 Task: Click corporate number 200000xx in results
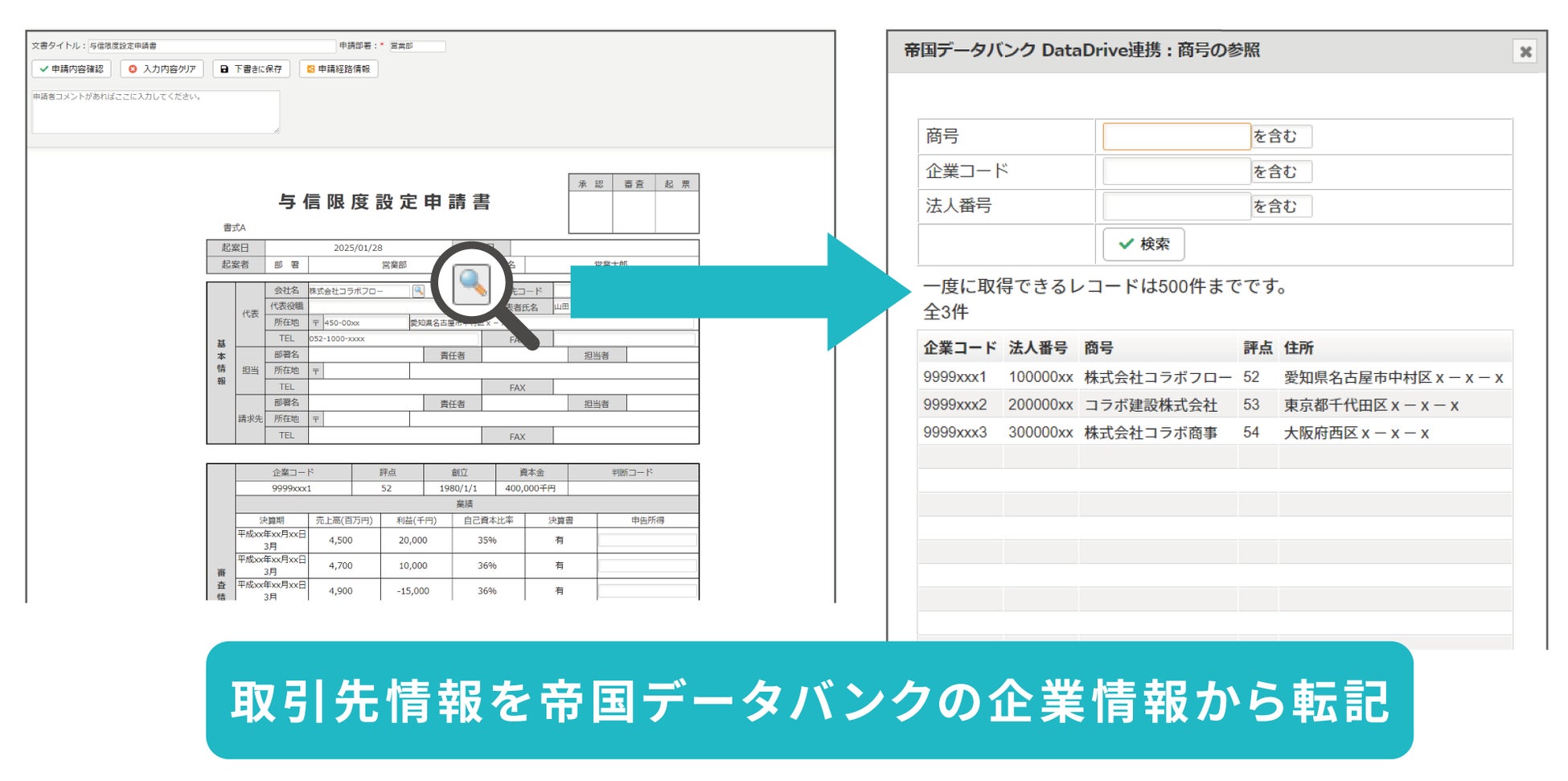tap(1041, 405)
